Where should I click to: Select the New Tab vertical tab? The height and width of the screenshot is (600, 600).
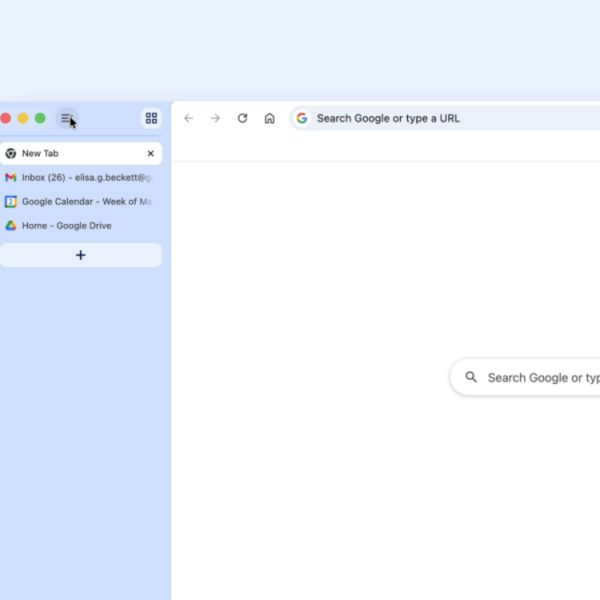[81, 153]
